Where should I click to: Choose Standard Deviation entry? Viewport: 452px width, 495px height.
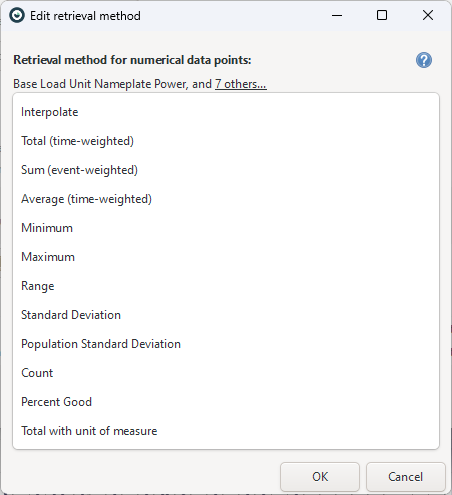(x=226, y=315)
